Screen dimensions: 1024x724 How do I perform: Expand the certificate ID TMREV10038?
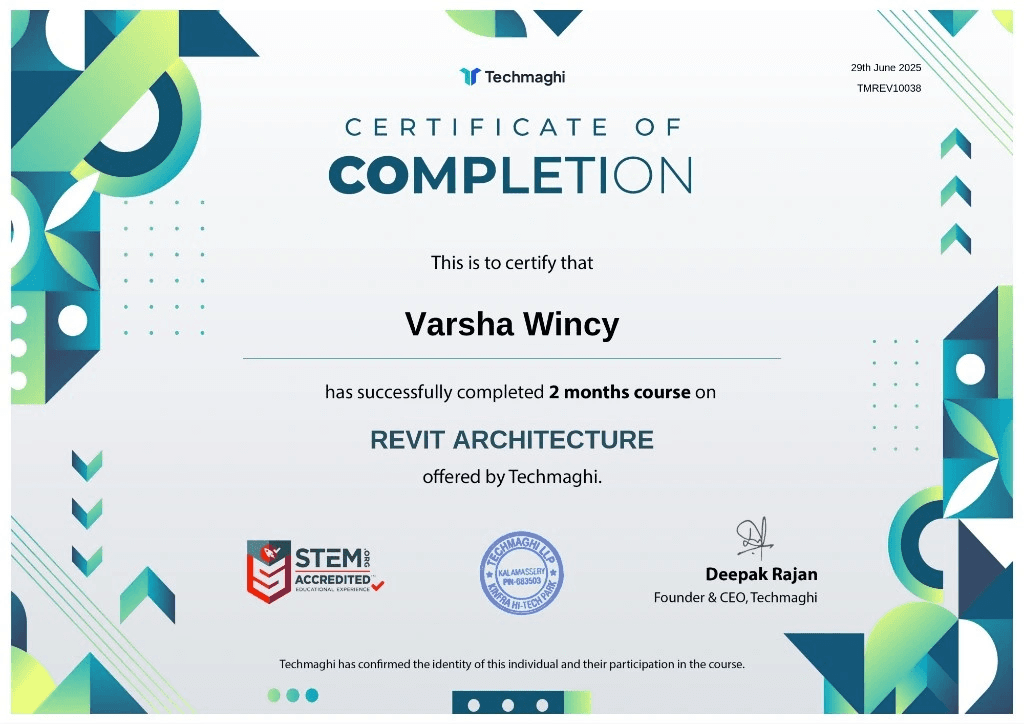pos(888,88)
